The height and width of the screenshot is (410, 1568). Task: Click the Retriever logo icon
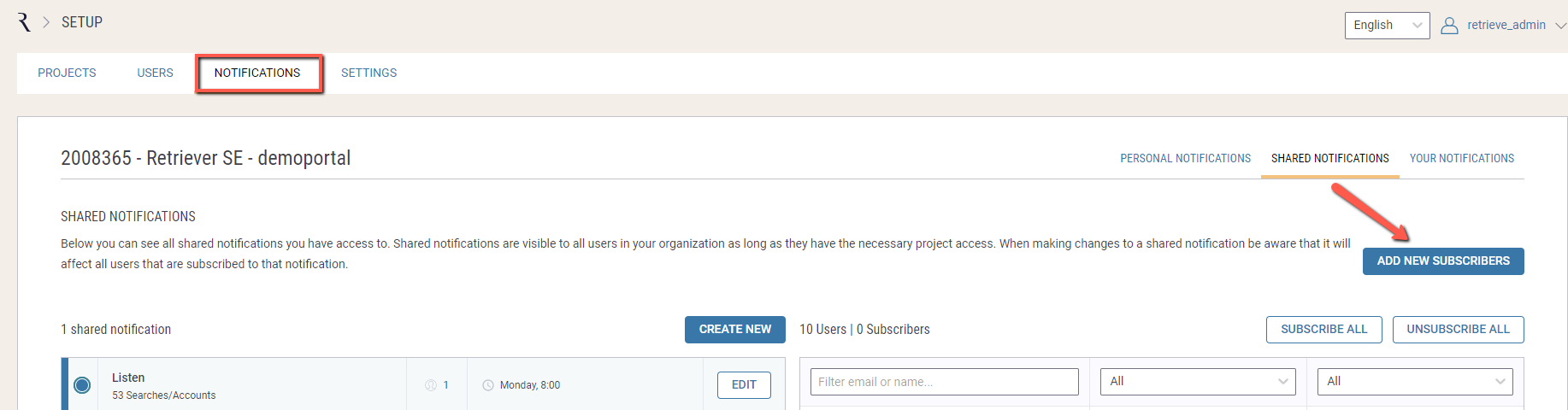[24, 22]
